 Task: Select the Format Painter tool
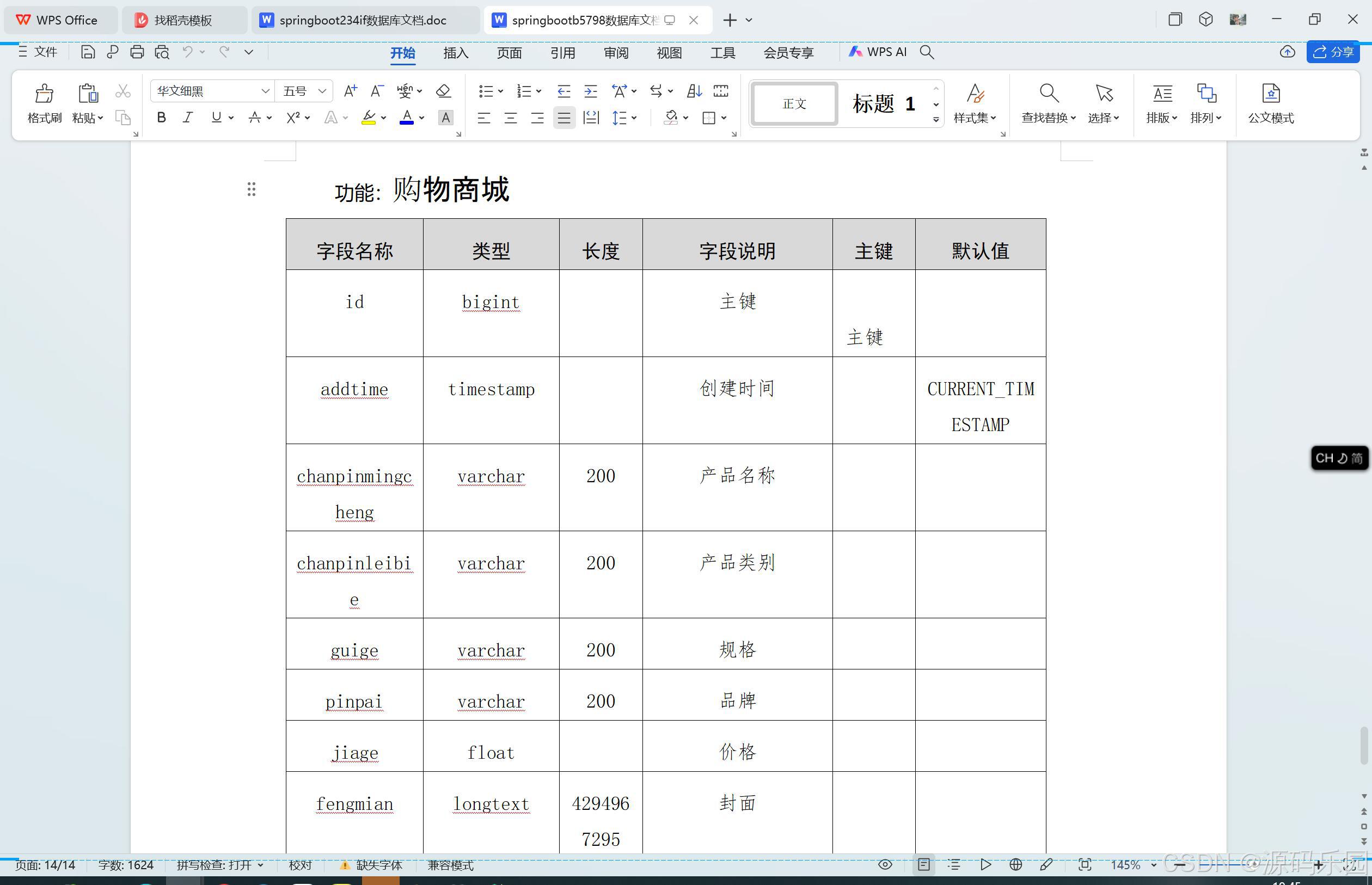44,102
